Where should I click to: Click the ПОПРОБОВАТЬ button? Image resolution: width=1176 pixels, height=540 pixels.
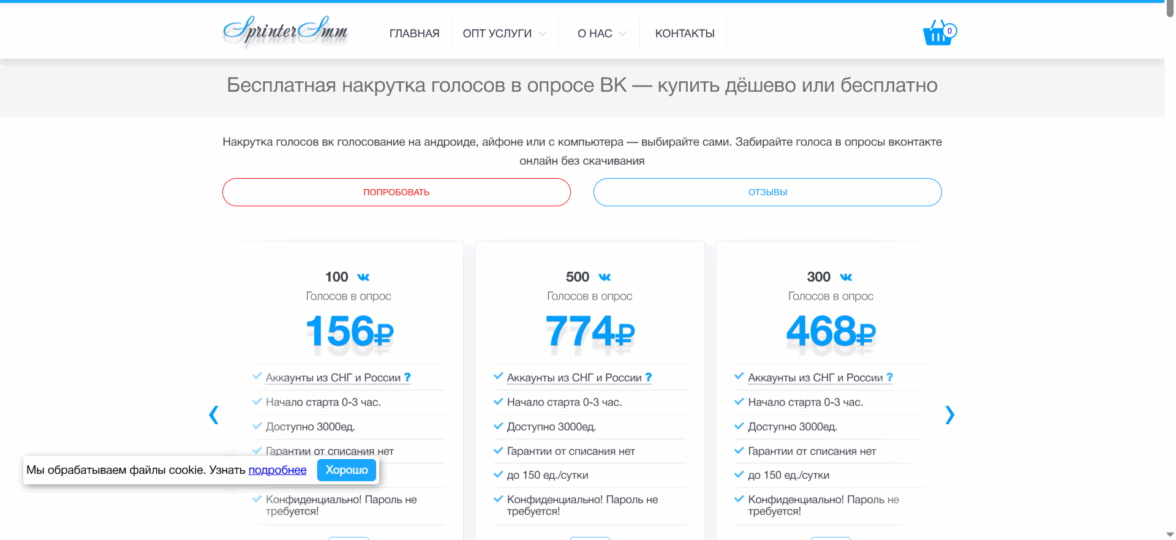[x=396, y=192]
